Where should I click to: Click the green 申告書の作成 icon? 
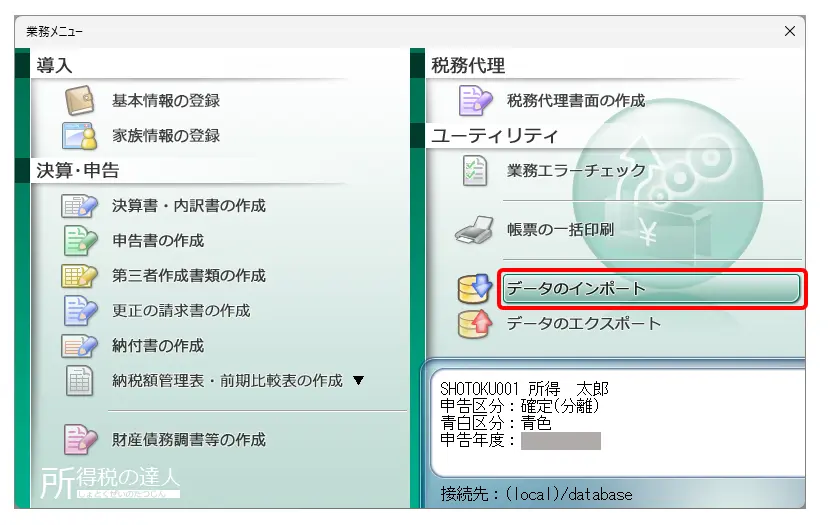79,241
